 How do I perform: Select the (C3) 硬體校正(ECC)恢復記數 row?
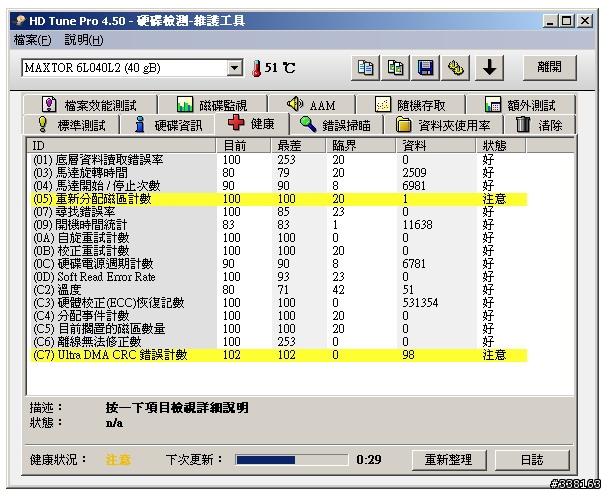(x=279, y=303)
